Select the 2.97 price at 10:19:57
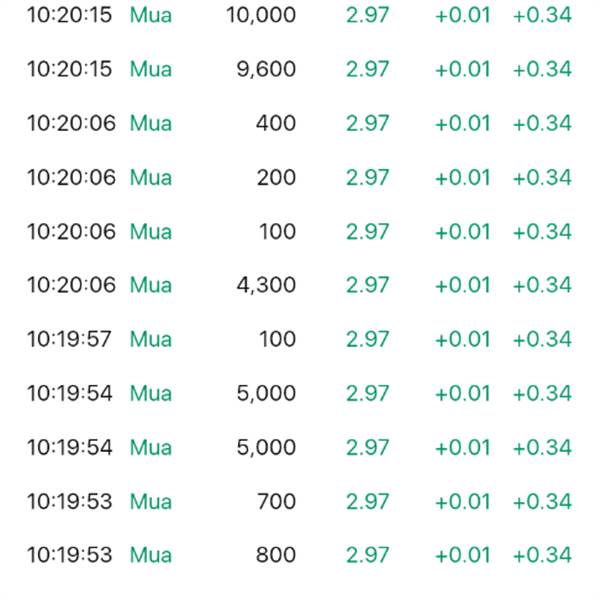The width and height of the screenshot is (600, 600). pyautogui.click(x=367, y=339)
